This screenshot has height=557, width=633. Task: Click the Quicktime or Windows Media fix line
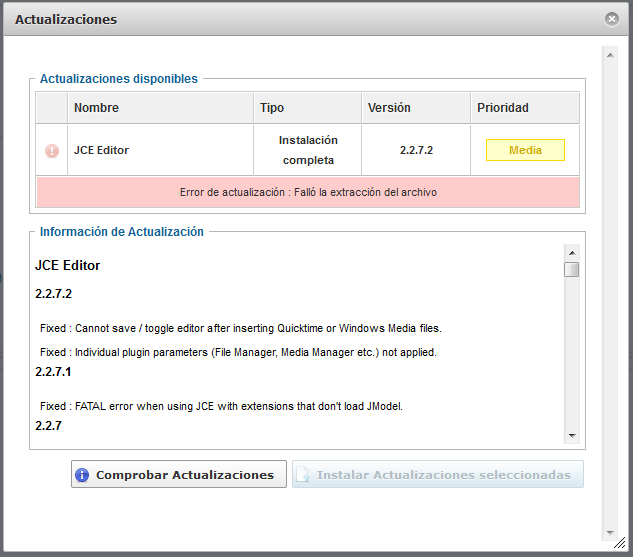241,328
